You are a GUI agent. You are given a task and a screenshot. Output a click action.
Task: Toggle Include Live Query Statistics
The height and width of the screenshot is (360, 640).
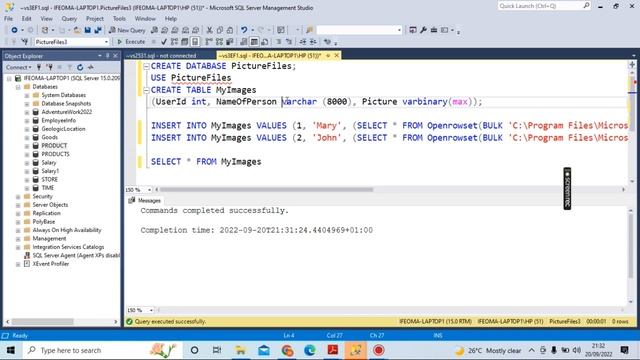pos(220,42)
